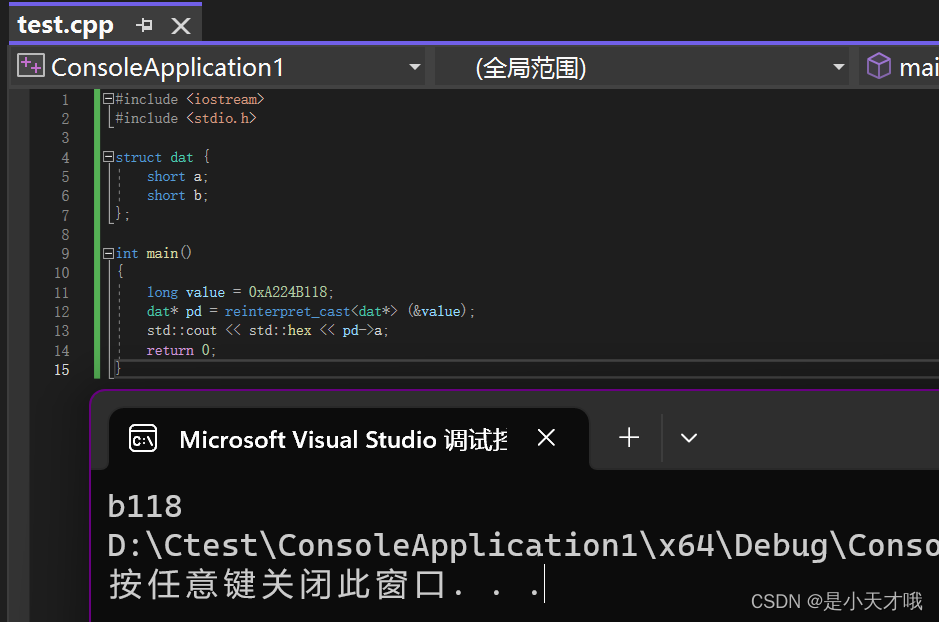This screenshot has width=939, height=622.
Task: Open the ConsoleApplication1 project dropdown
Action: coord(414,66)
